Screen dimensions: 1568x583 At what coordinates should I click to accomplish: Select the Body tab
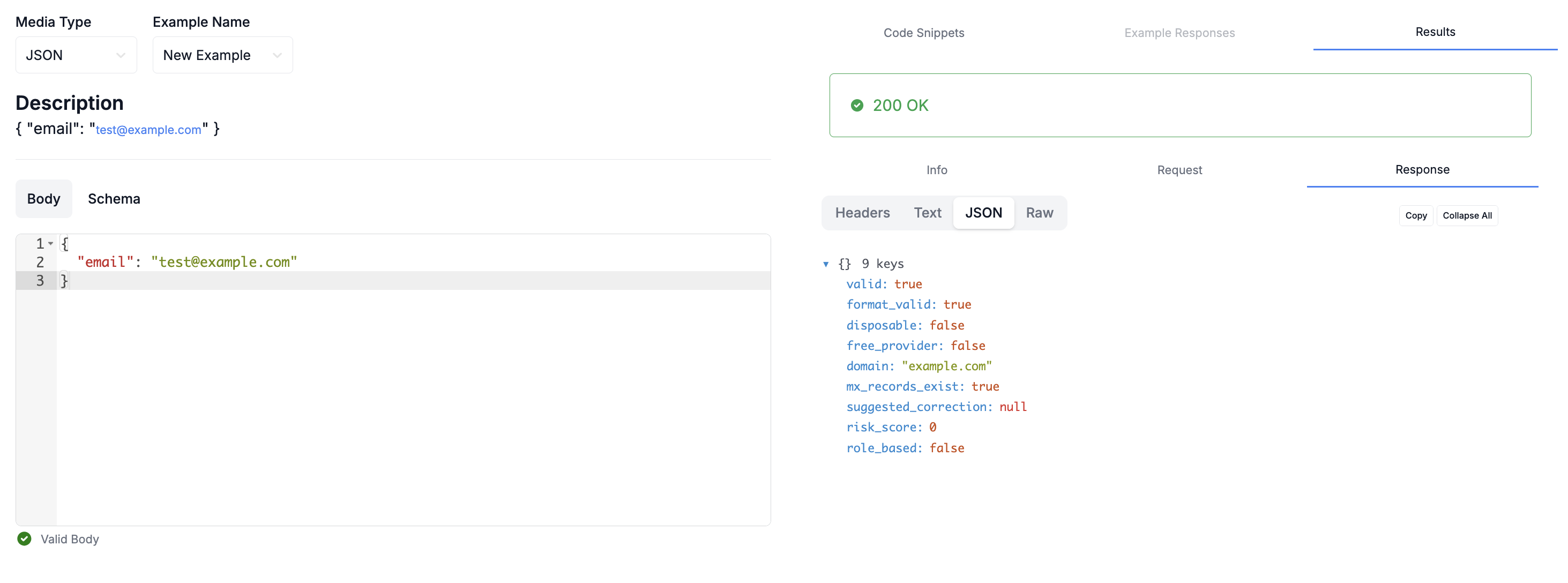tap(43, 198)
